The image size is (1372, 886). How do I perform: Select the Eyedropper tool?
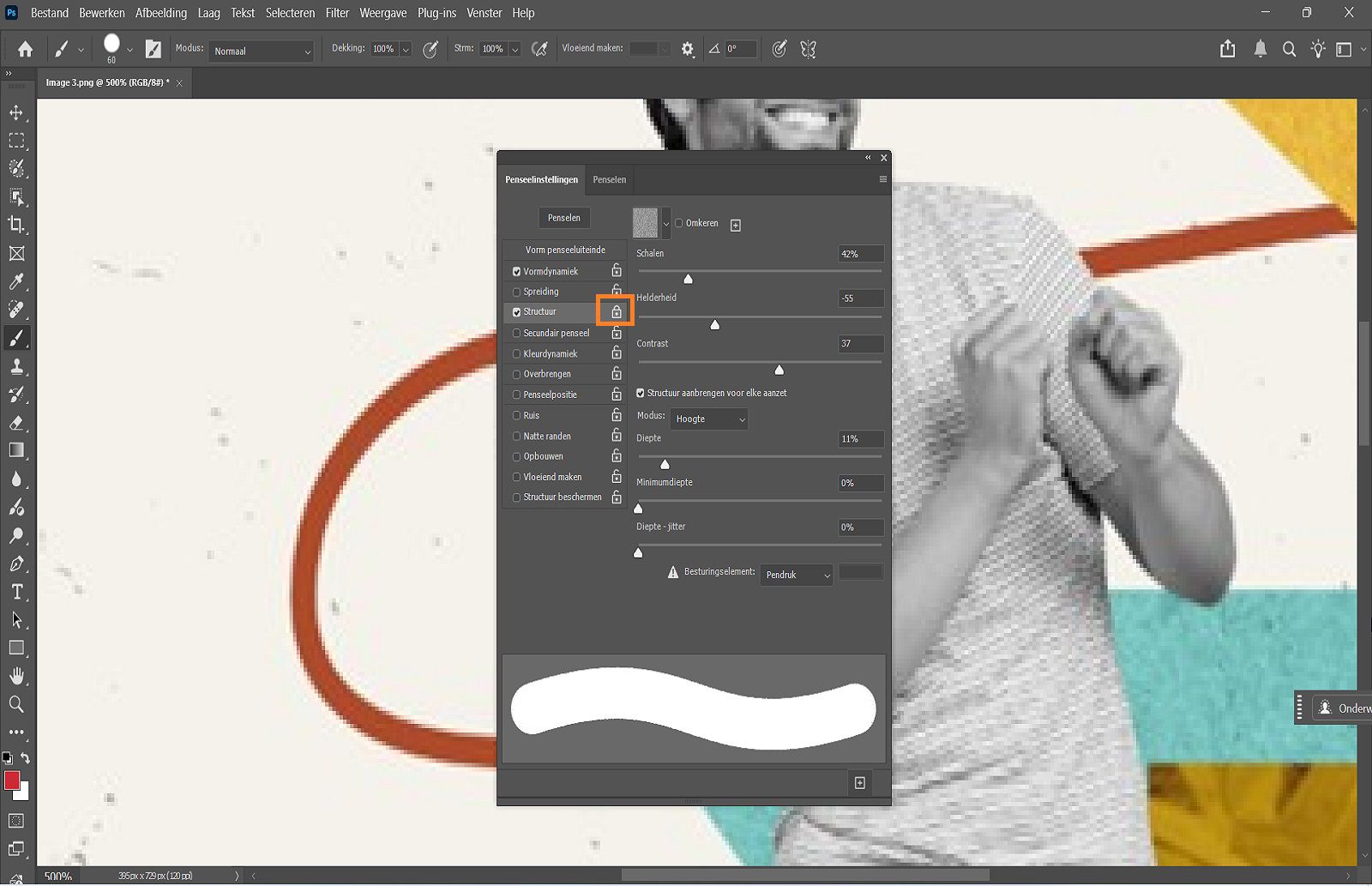(x=17, y=282)
